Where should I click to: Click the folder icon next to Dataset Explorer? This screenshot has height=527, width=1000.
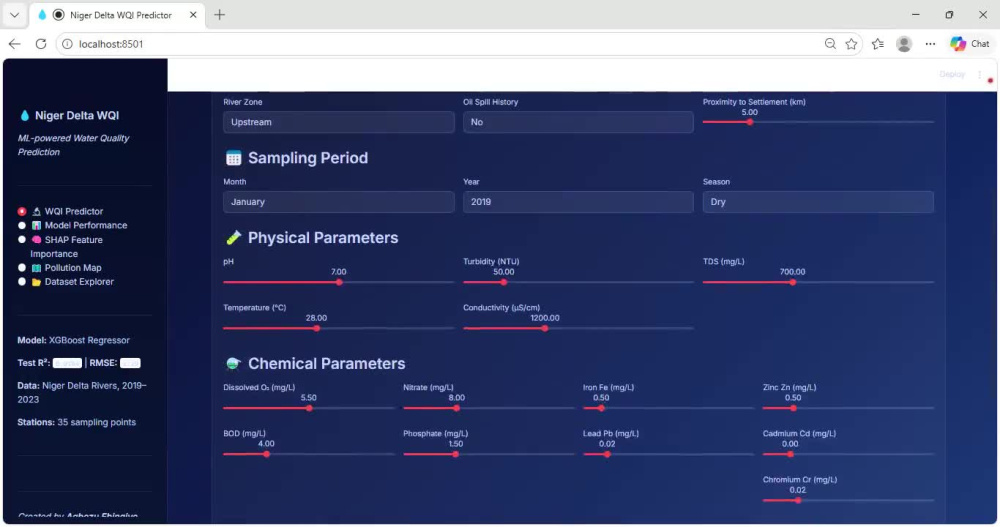click(36, 281)
